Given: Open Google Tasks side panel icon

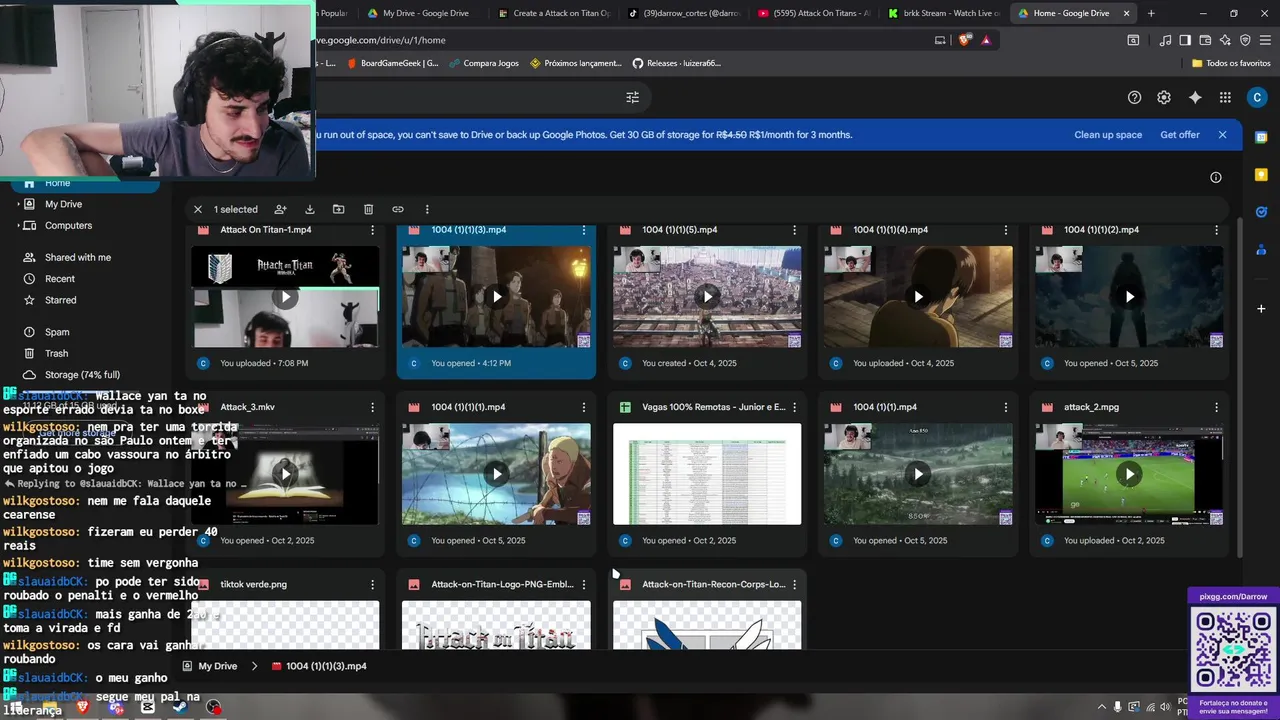Looking at the screenshot, I should coord(1261,212).
